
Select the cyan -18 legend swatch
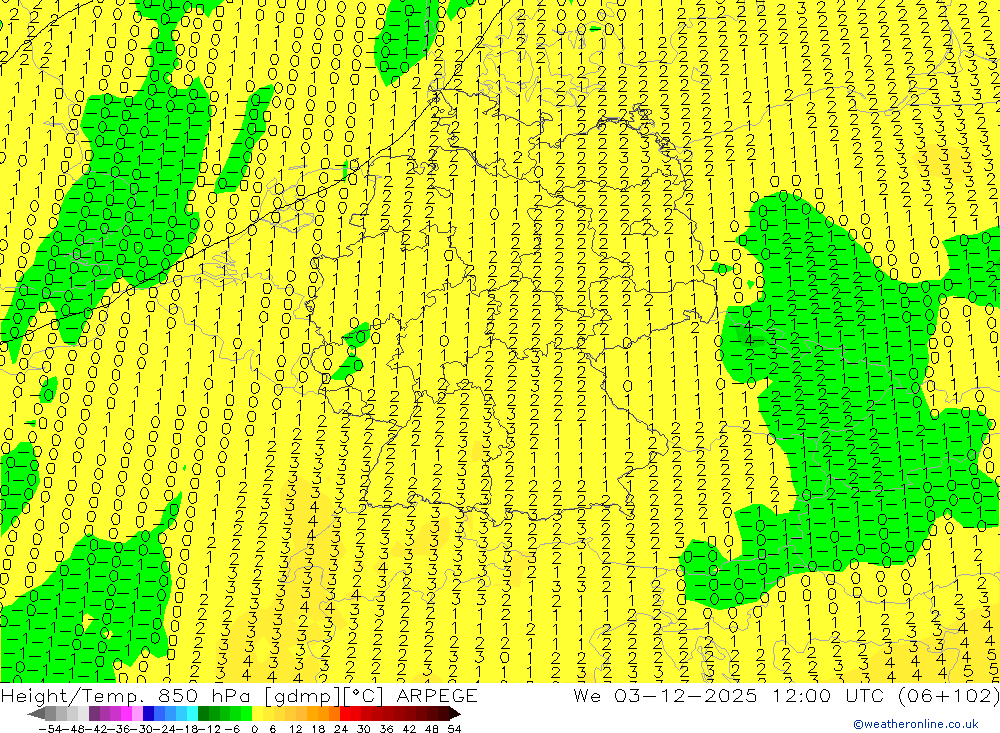pyautogui.click(x=192, y=713)
